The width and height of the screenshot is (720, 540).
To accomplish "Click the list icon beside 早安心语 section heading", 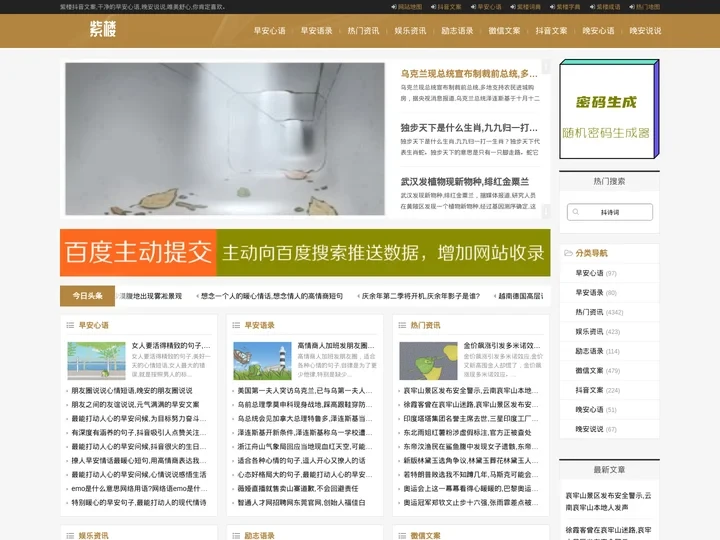I will [70, 325].
